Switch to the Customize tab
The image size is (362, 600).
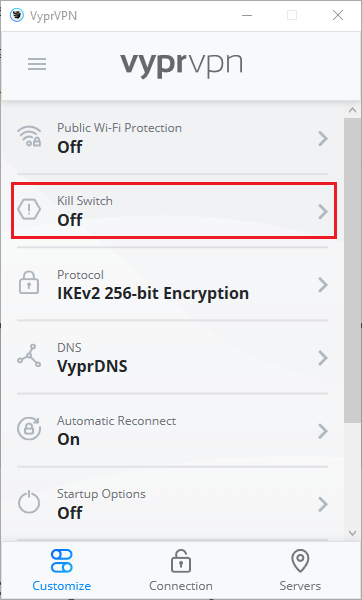pyautogui.click(x=62, y=571)
